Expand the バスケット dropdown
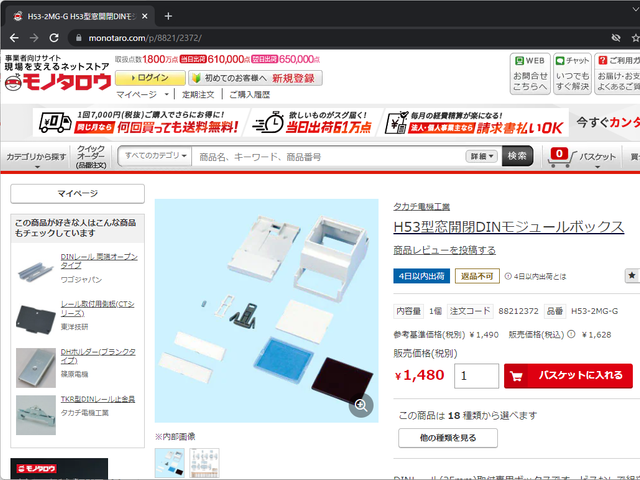The image size is (640, 480). point(598,158)
